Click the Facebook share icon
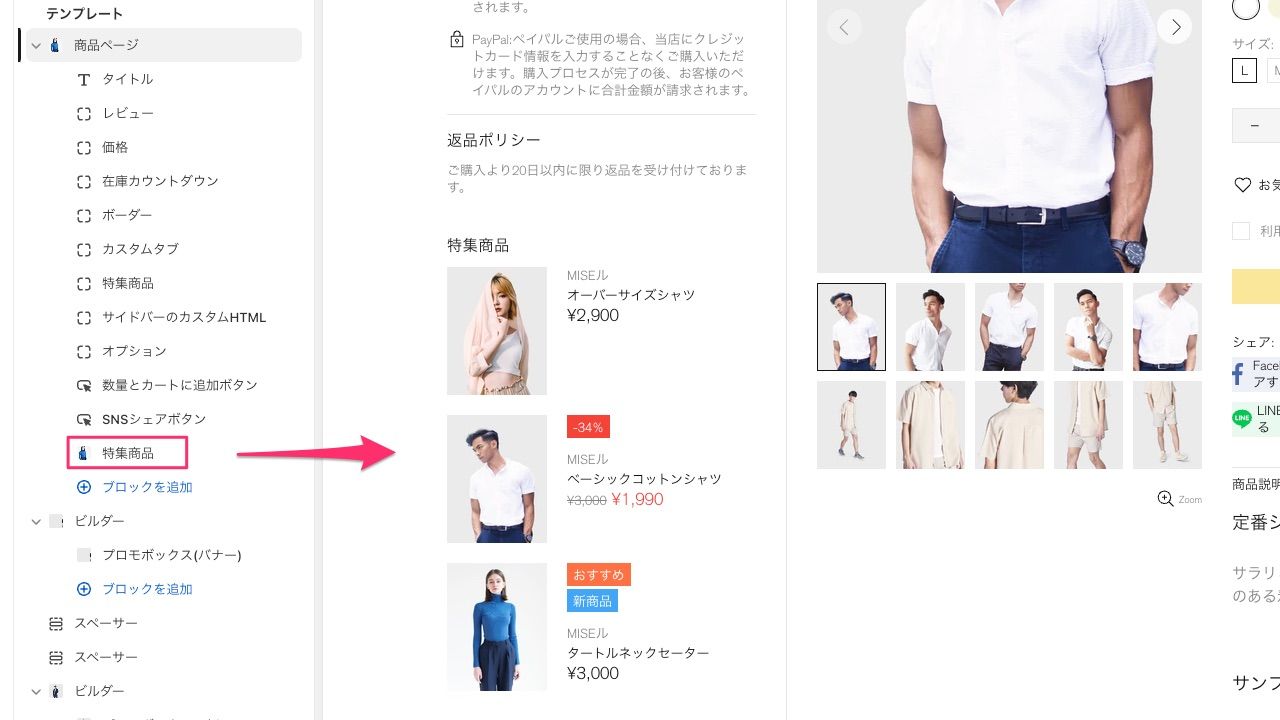This screenshot has width=1280, height=720. [1238, 375]
